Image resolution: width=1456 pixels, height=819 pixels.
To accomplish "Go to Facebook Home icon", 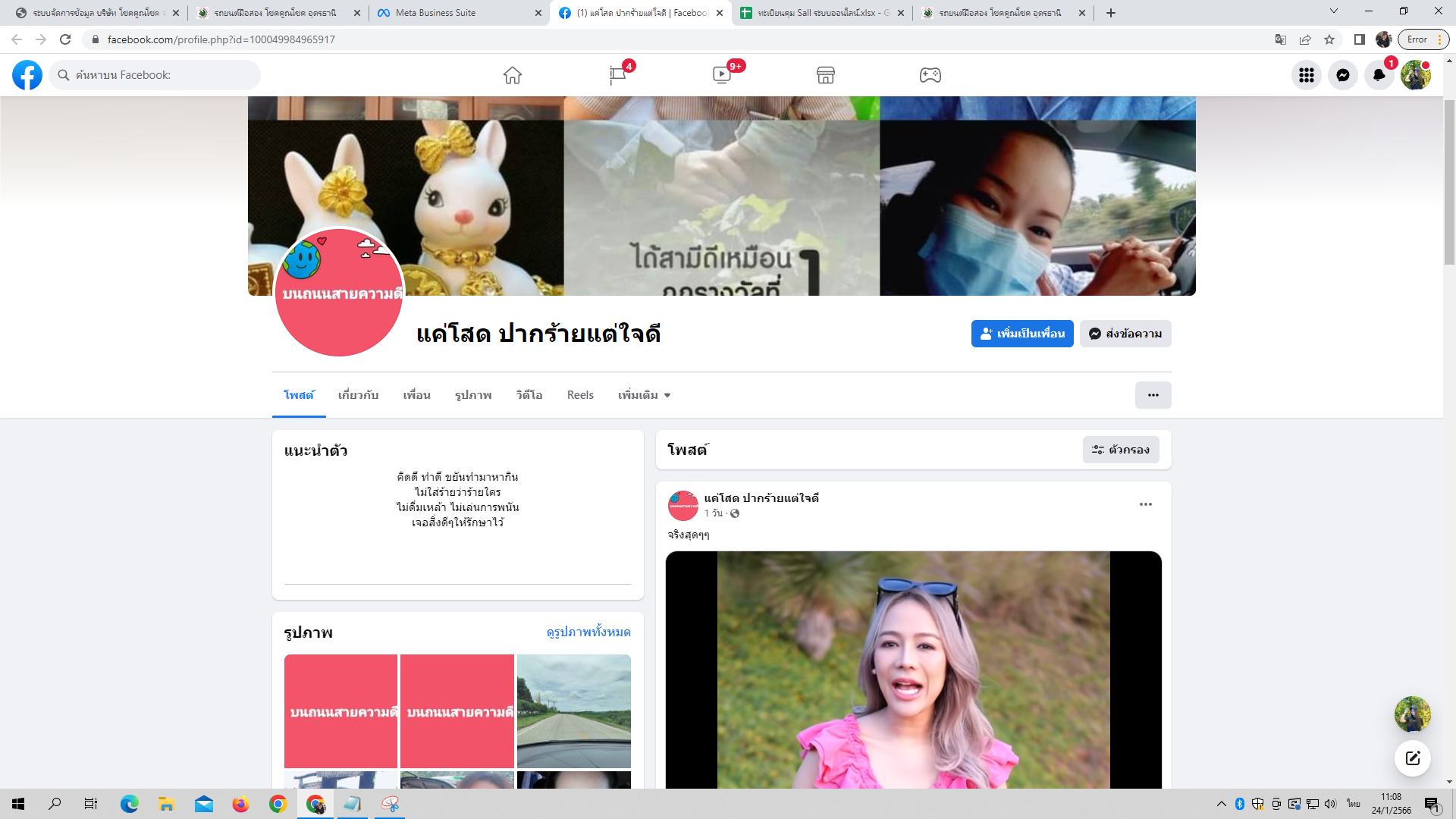I will [513, 75].
